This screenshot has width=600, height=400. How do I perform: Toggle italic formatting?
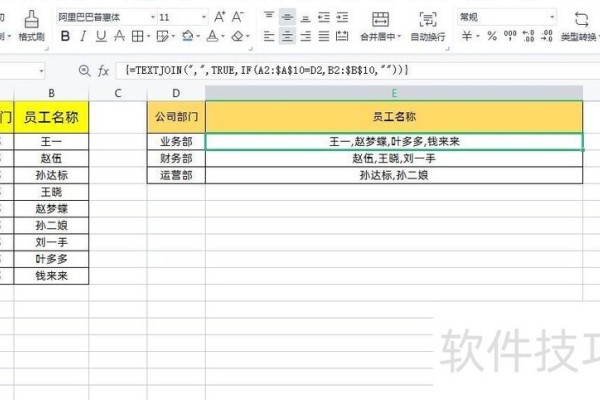pyautogui.click(x=83, y=36)
